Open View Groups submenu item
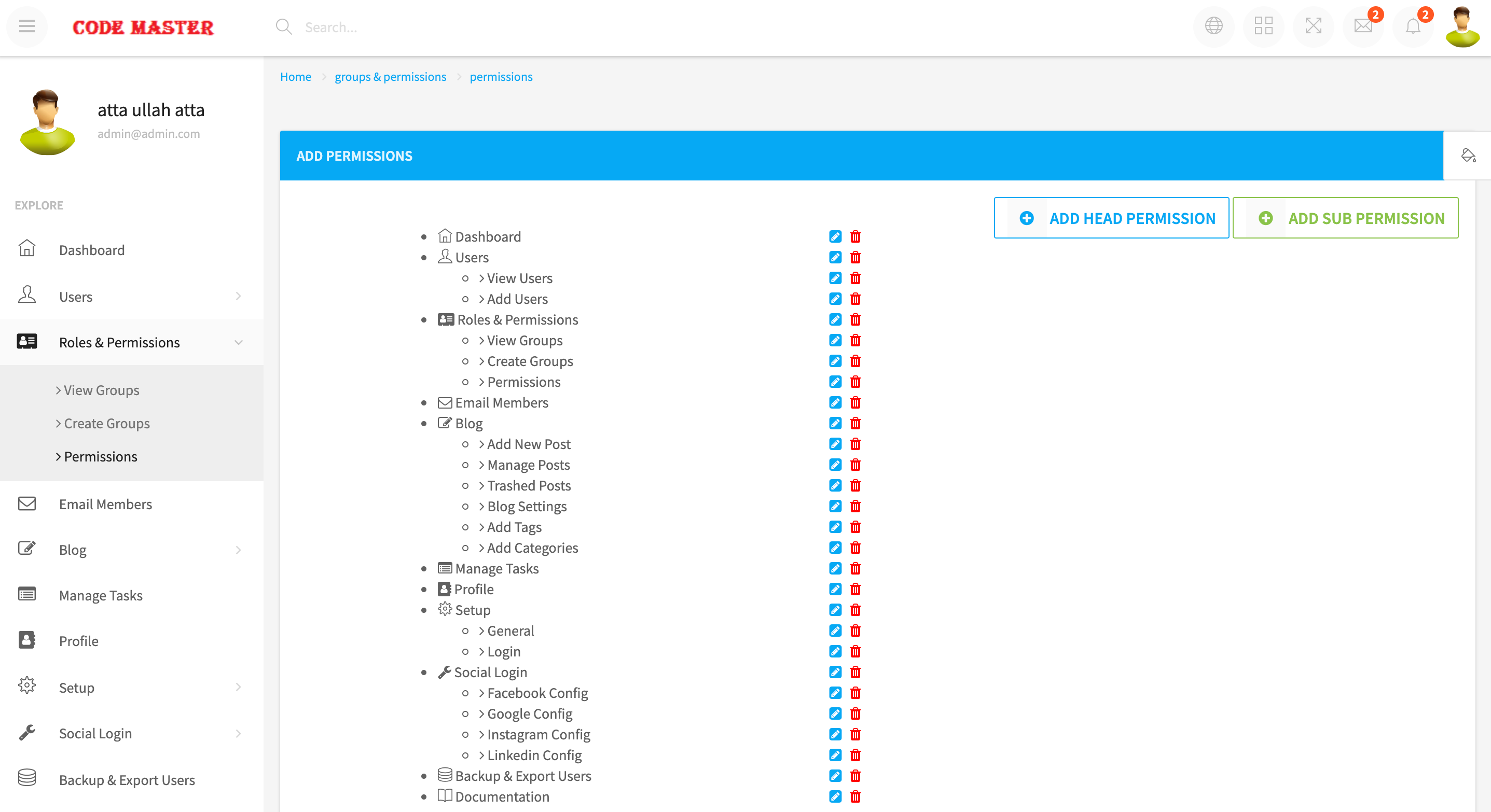 coord(101,390)
